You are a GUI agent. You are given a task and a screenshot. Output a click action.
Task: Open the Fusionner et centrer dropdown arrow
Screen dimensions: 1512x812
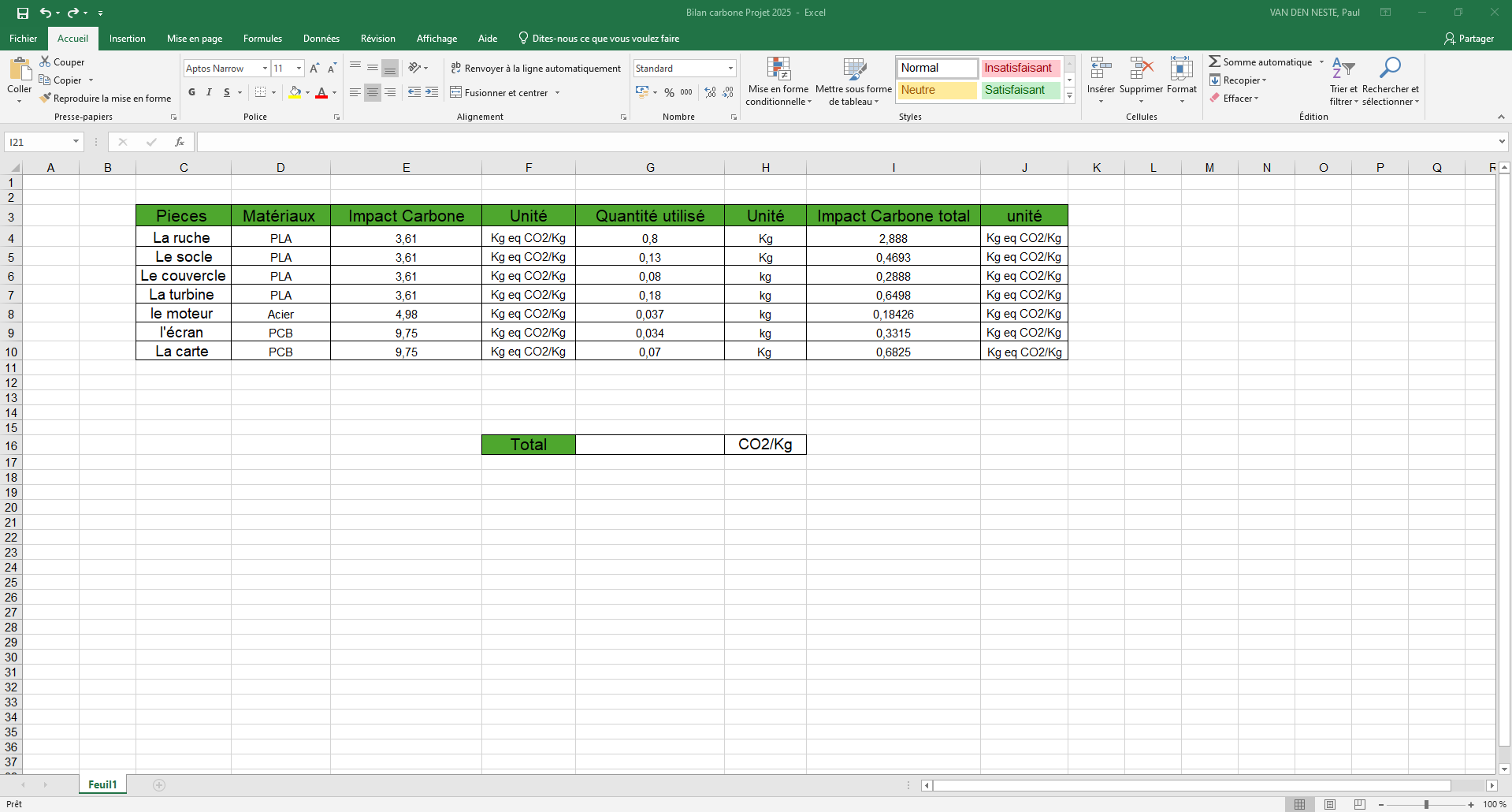[558, 93]
